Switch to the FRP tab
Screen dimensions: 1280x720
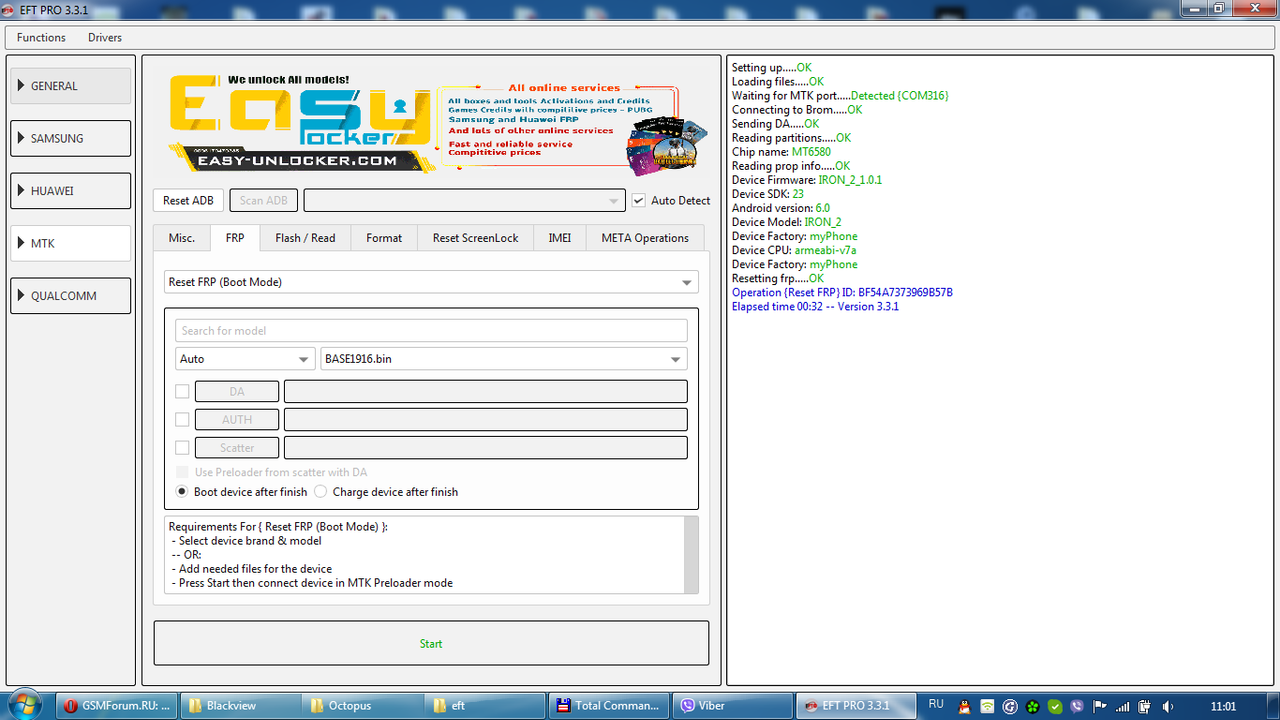coord(235,238)
